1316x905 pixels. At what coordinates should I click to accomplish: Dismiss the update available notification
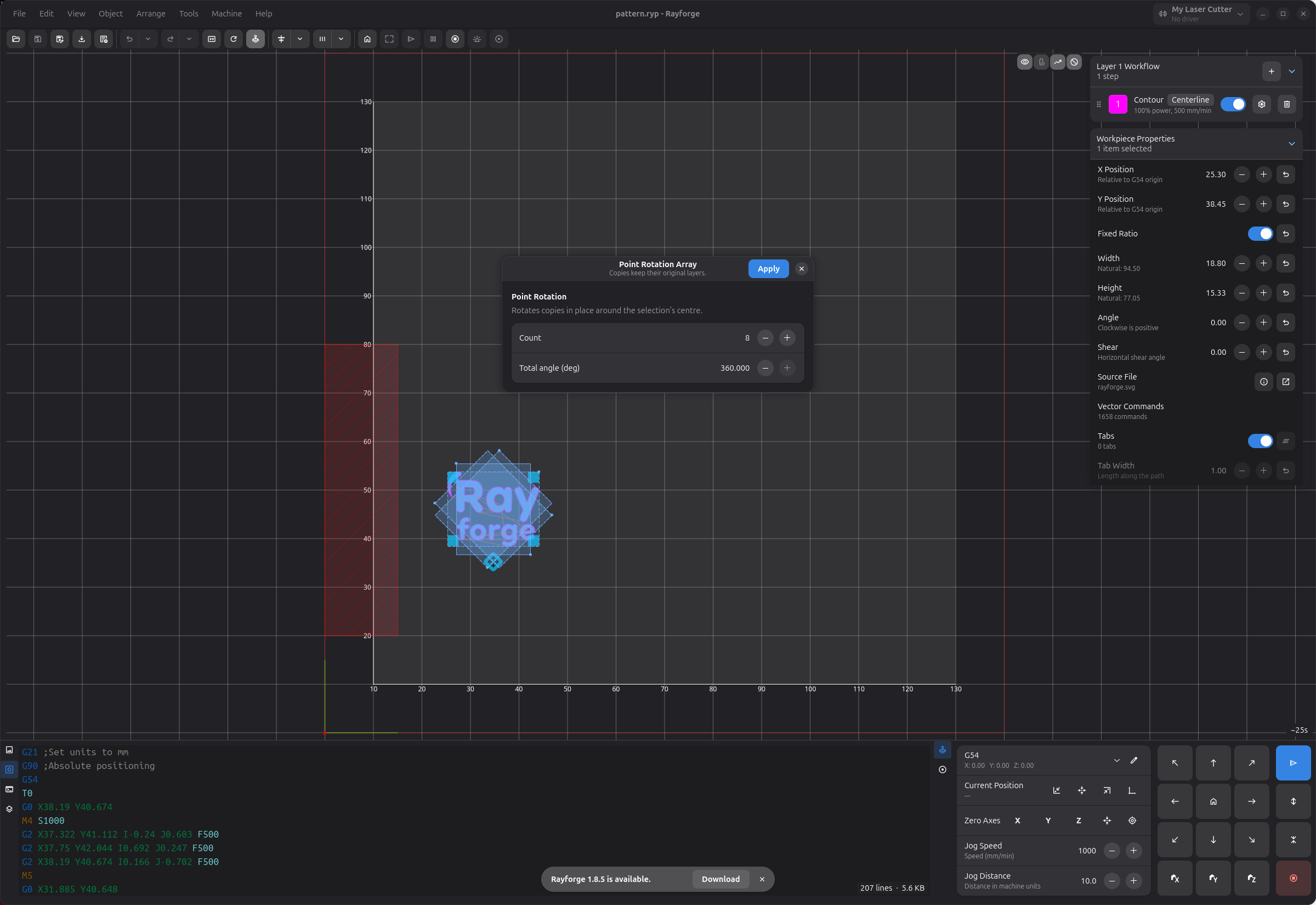[762, 879]
